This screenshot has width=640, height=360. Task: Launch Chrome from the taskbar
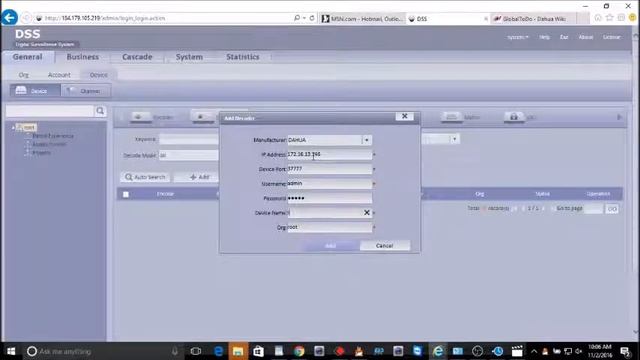point(298,351)
